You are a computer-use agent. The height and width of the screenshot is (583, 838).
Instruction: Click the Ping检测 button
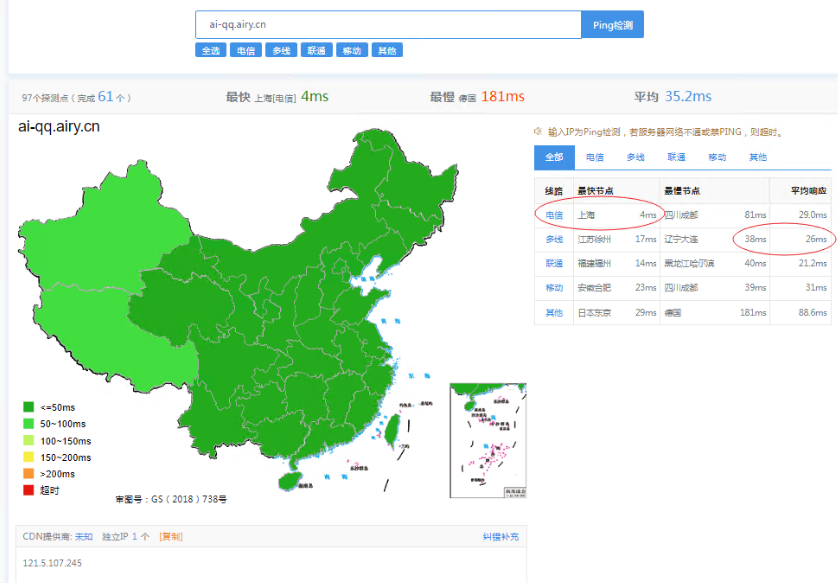pos(612,25)
